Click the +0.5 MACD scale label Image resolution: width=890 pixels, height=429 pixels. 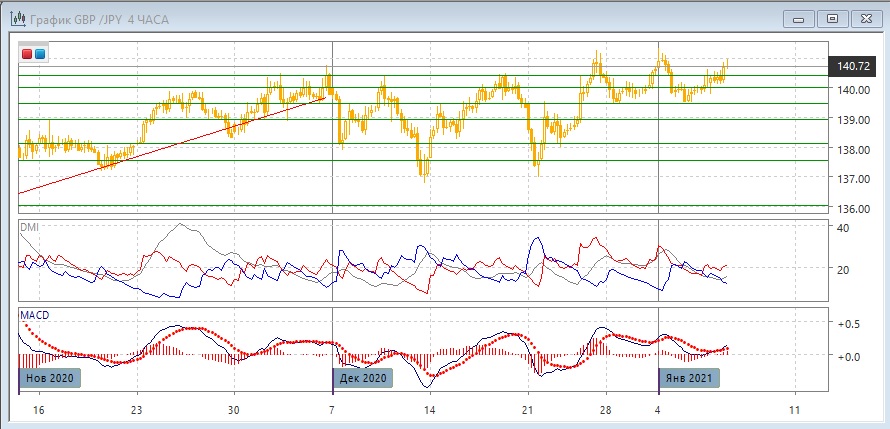coord(851,324)
